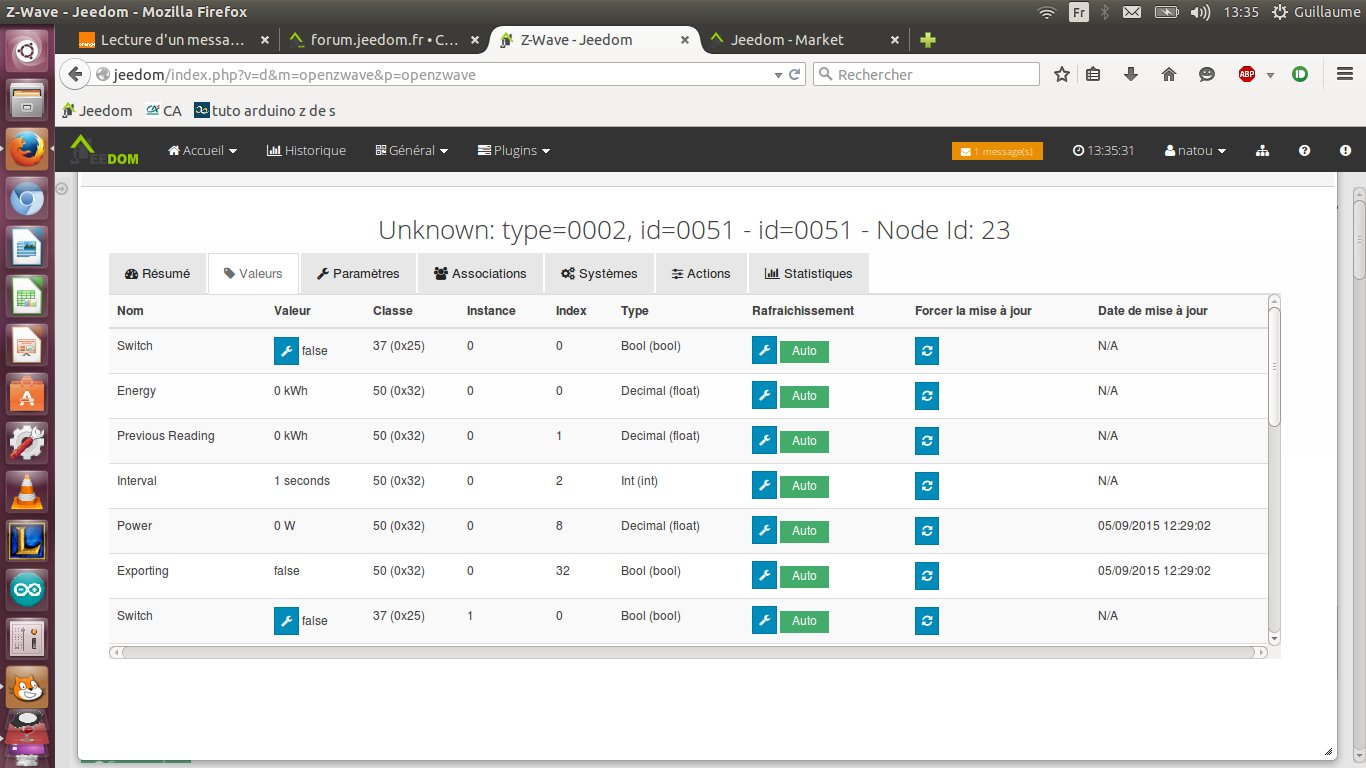
Task: Open refresh settings wrench for Energy row
Action: [x=764, y=395]
